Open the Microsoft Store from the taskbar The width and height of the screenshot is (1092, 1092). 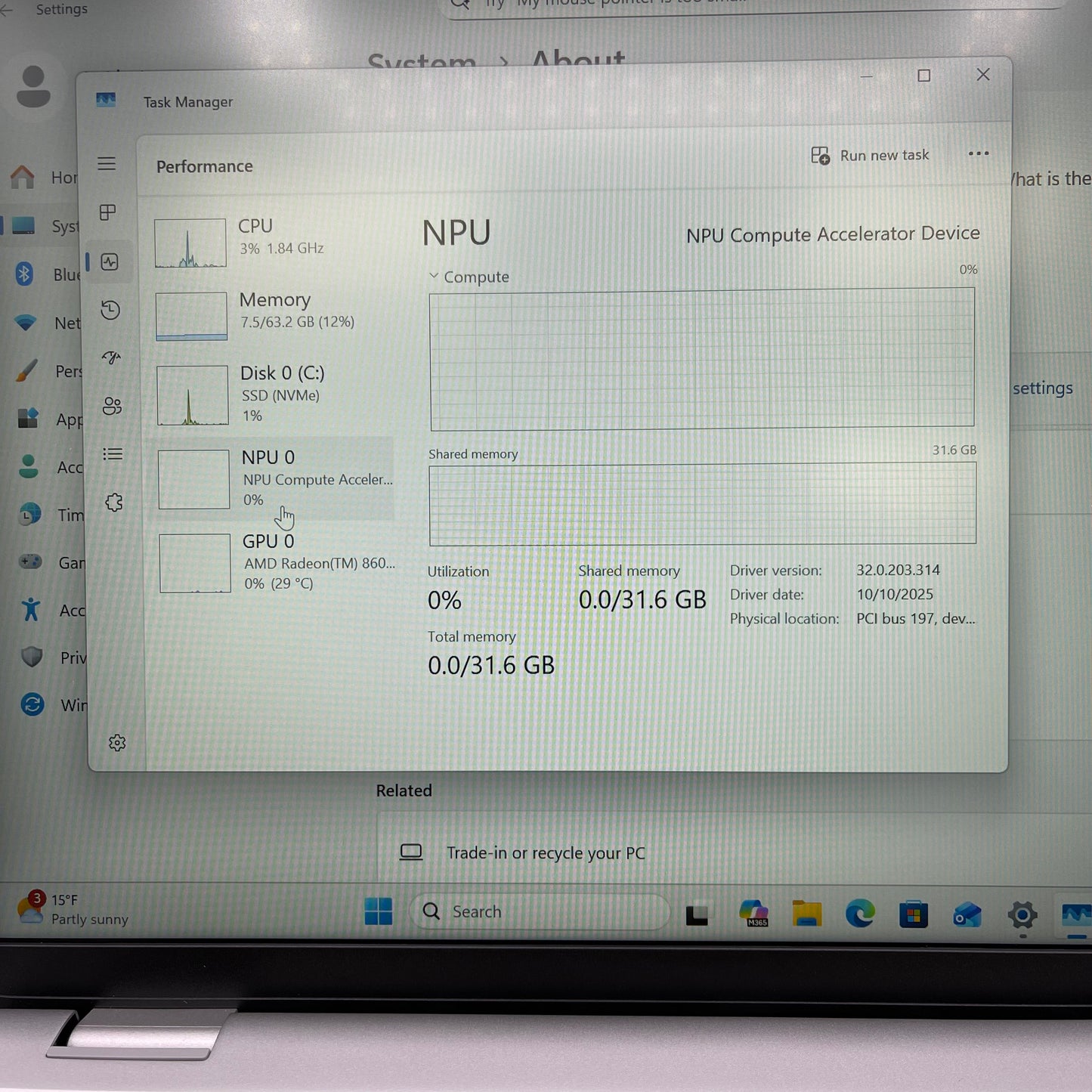[914, 913]
